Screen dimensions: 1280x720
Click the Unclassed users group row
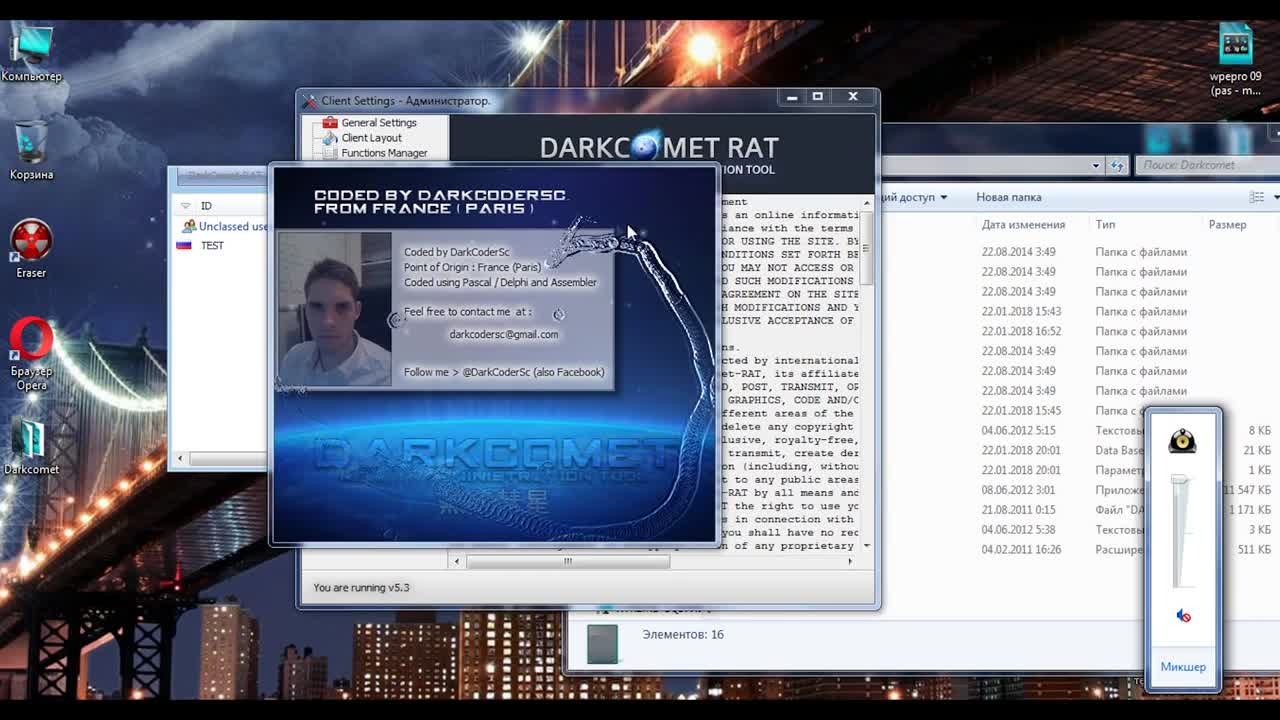222,226
